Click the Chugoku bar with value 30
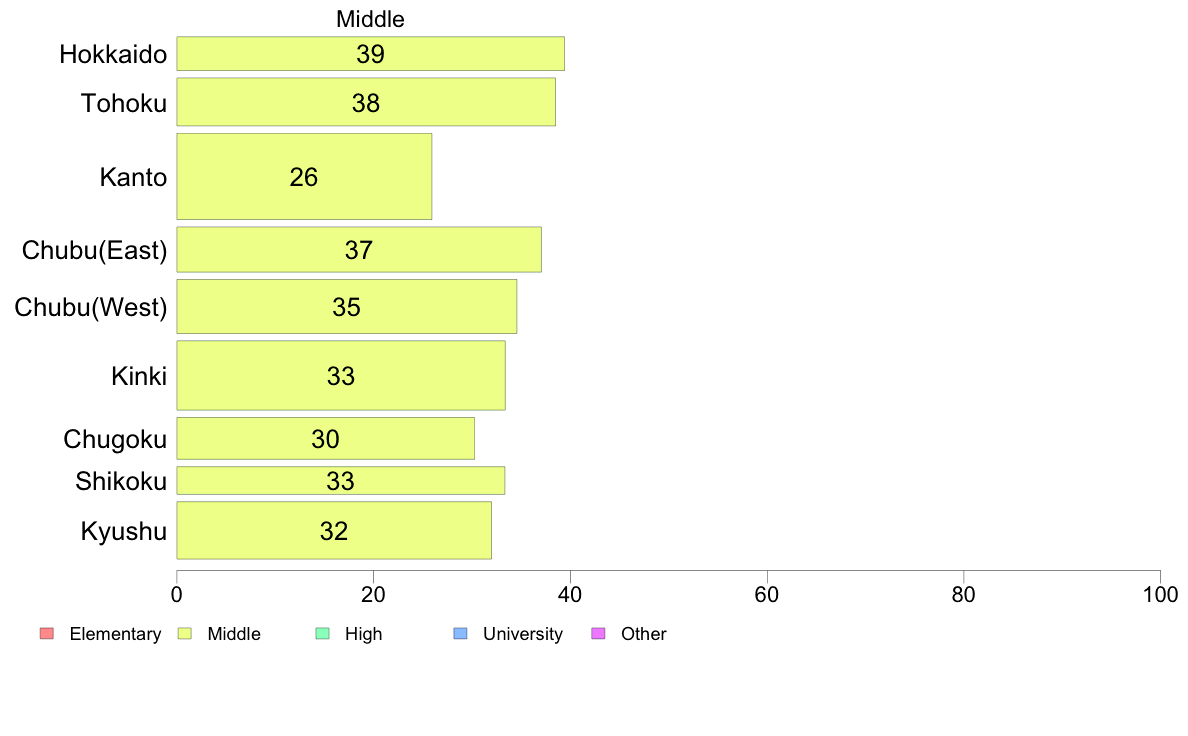This screenshot has width=1188, height=736. (326, 438)
